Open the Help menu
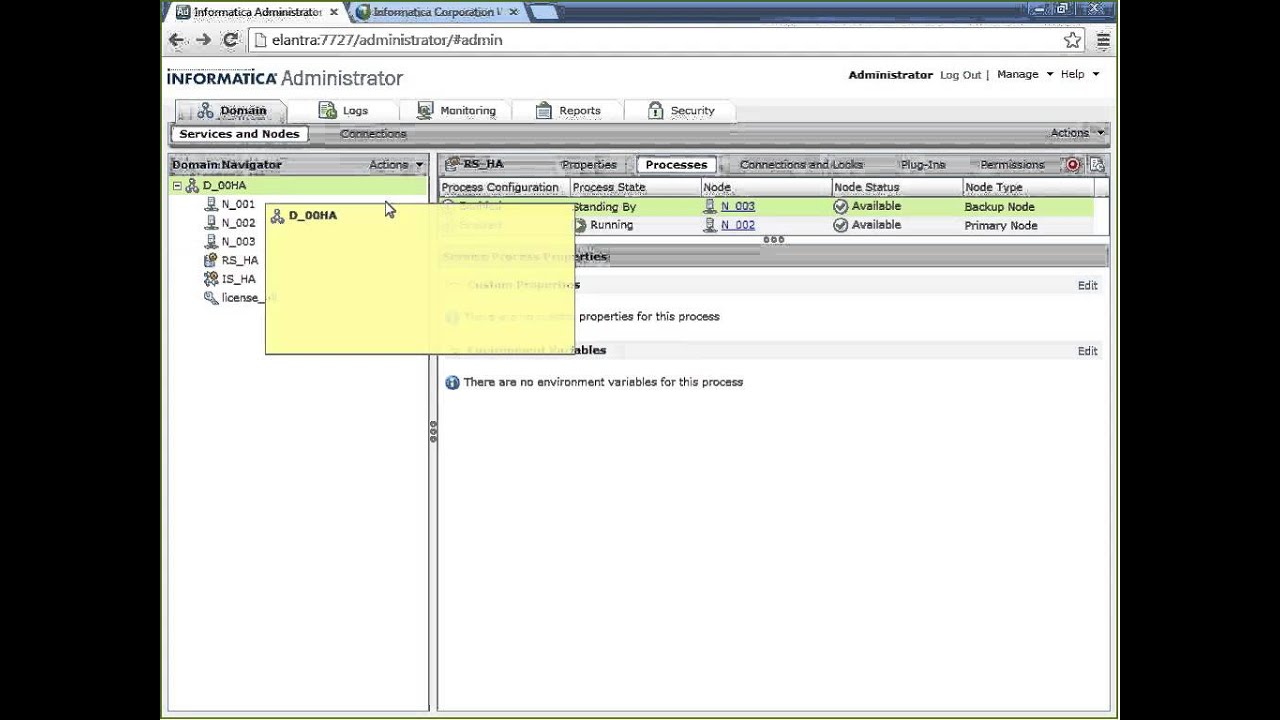Screen dimensions: 1280x720 (x=1080, y=75)
